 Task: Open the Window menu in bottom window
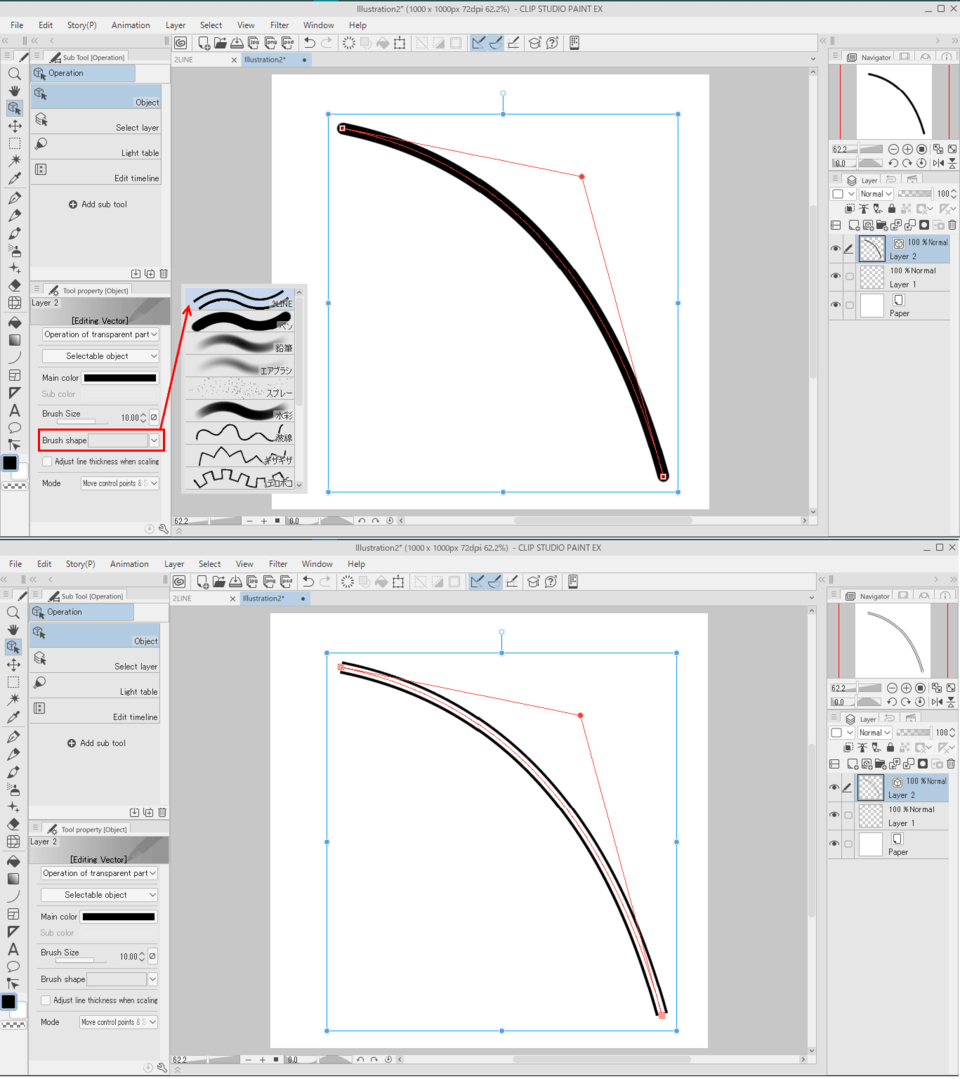pos(317,564)
